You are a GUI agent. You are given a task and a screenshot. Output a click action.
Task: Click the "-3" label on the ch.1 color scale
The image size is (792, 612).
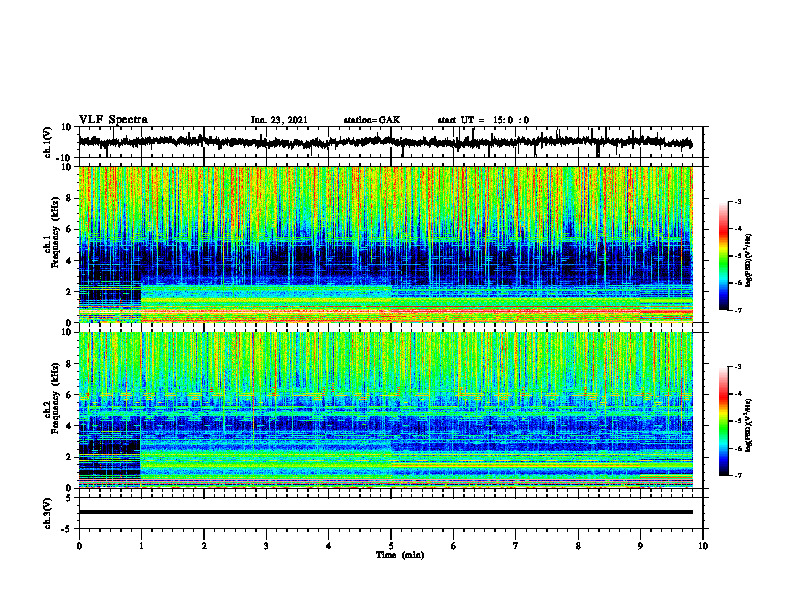[737, 201]
